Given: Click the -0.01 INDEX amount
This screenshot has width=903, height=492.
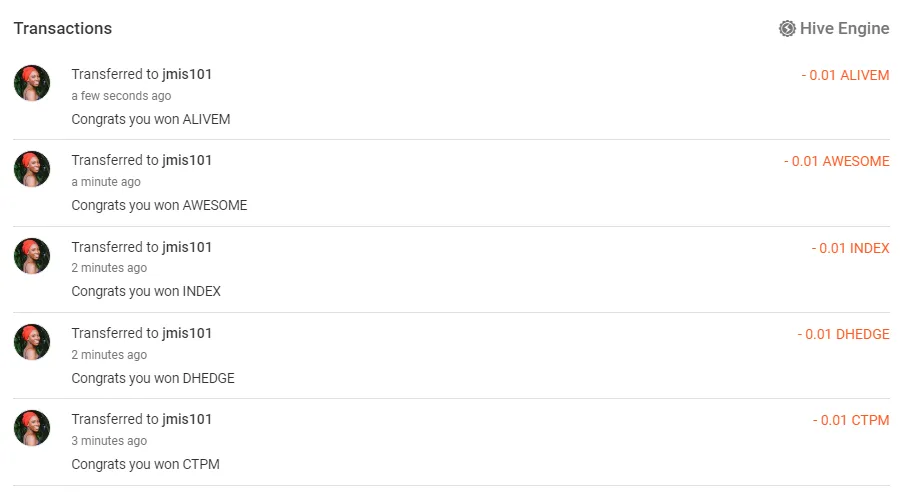Looking at the screenshot, I should click(850, 248).
